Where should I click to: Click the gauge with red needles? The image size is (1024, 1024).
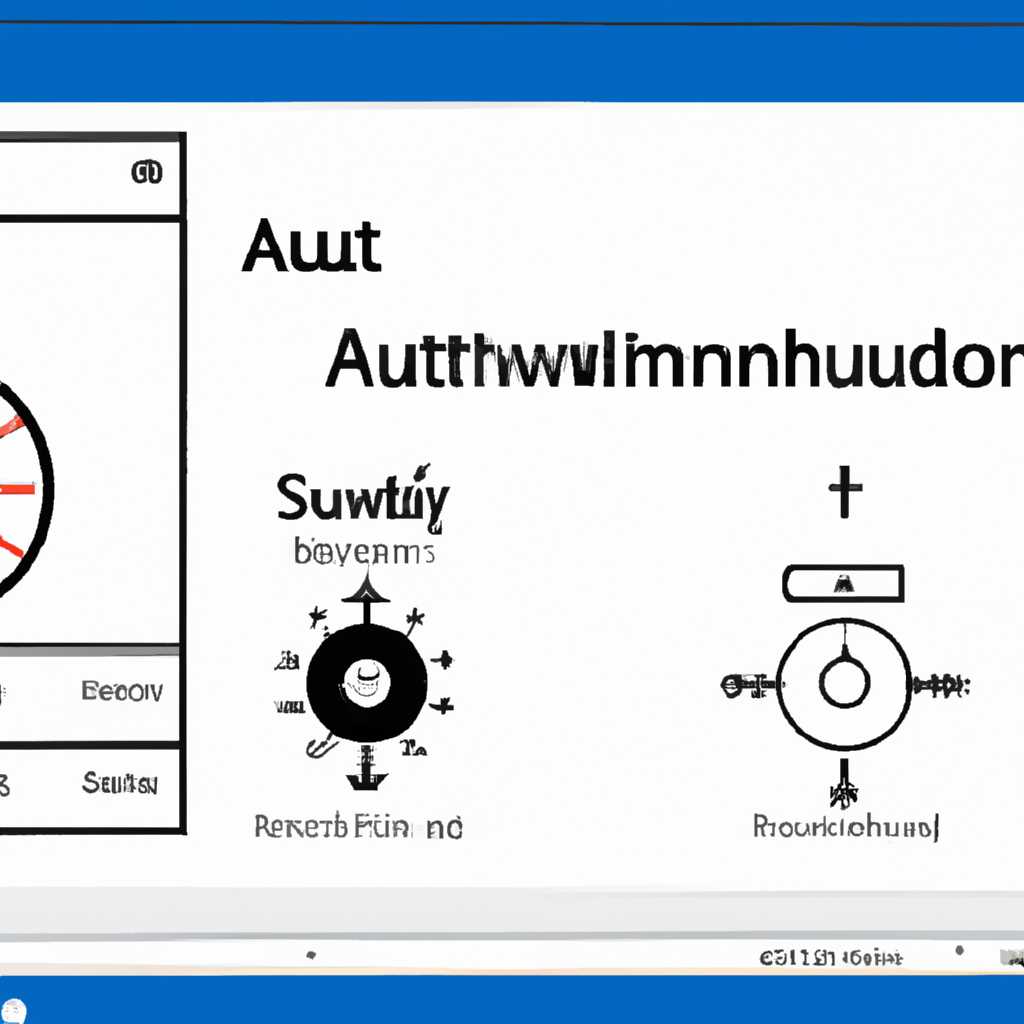(25, 488)
